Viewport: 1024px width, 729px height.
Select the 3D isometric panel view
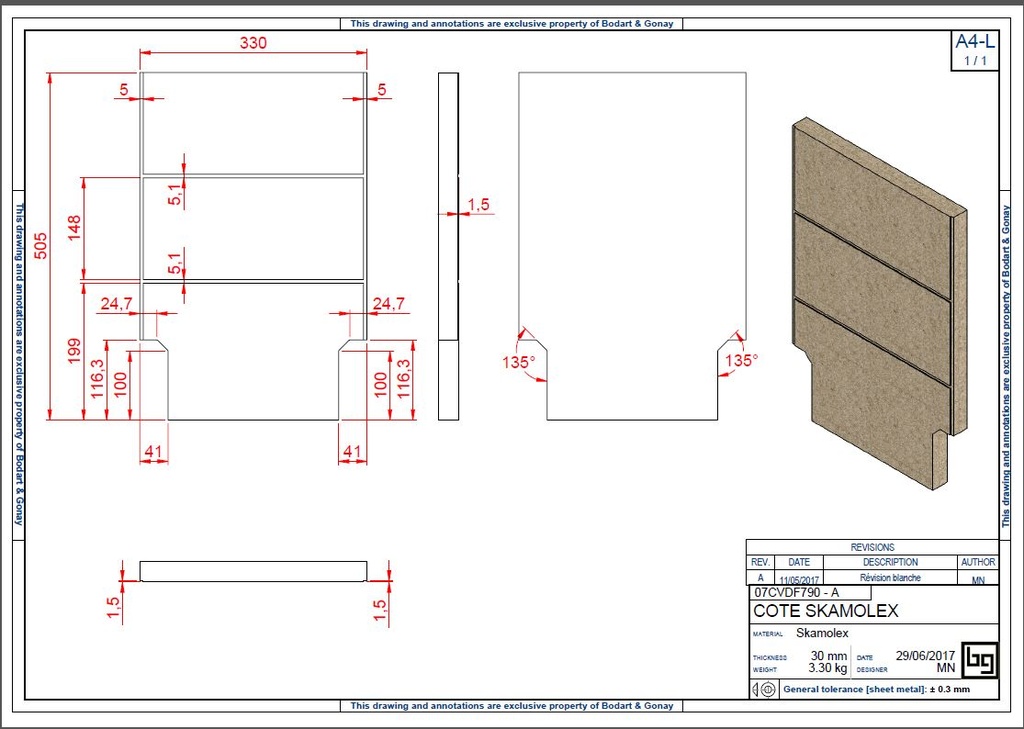tap(880, 300)
